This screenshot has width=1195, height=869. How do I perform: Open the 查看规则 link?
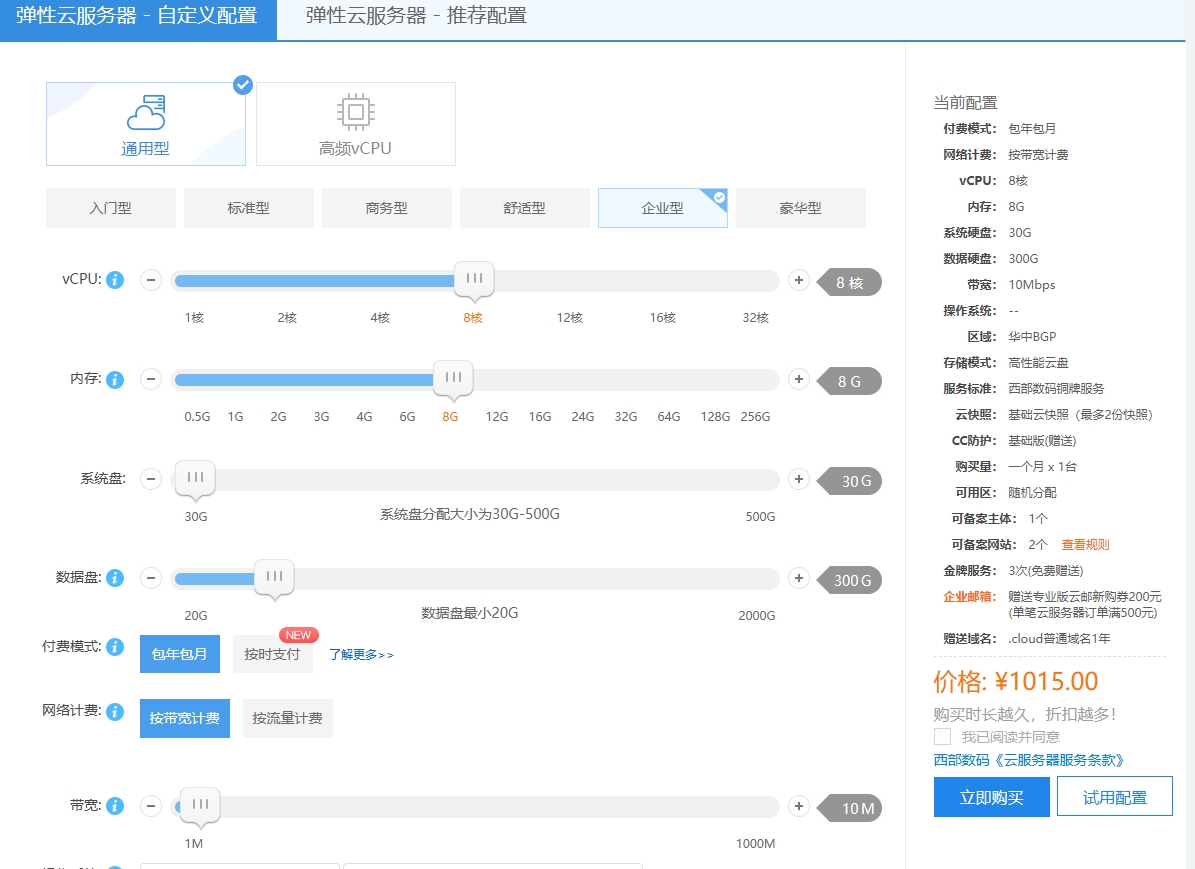1085,544
